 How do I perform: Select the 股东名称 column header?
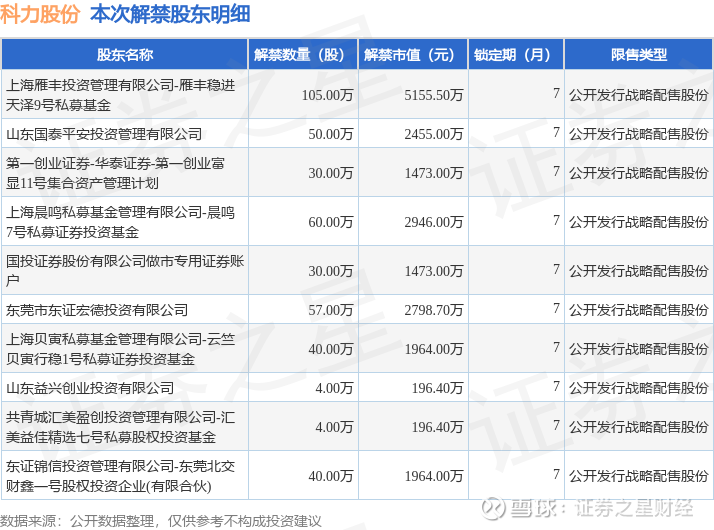[x=125, y=55]
